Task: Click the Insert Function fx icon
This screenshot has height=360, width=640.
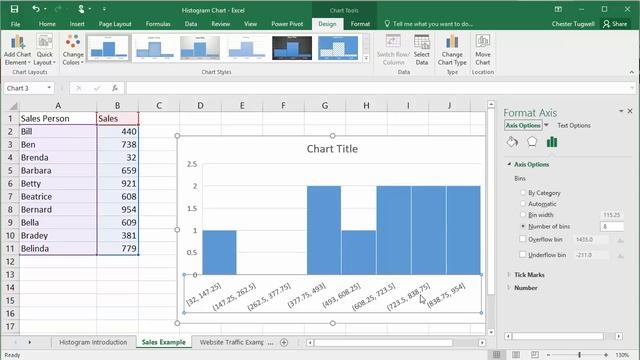Action: (115, 88)
